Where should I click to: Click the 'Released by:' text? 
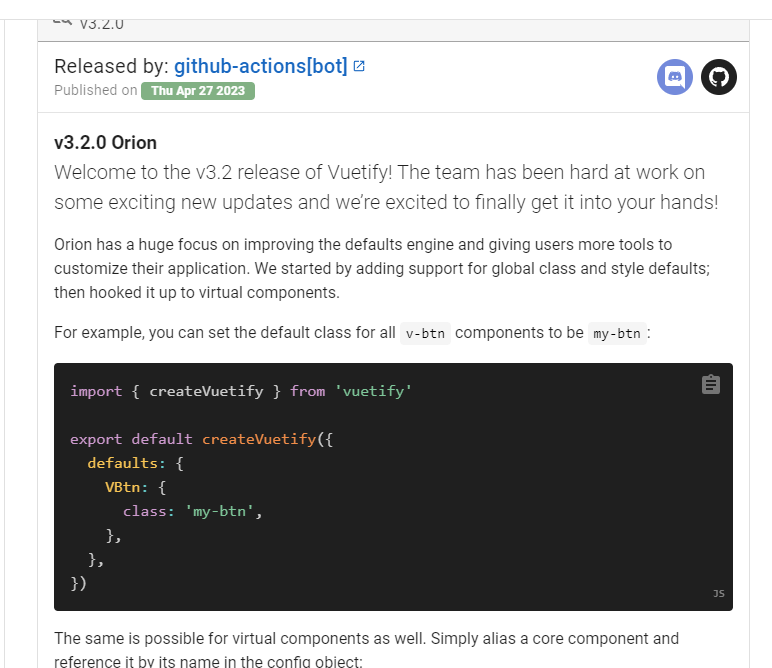111,66
